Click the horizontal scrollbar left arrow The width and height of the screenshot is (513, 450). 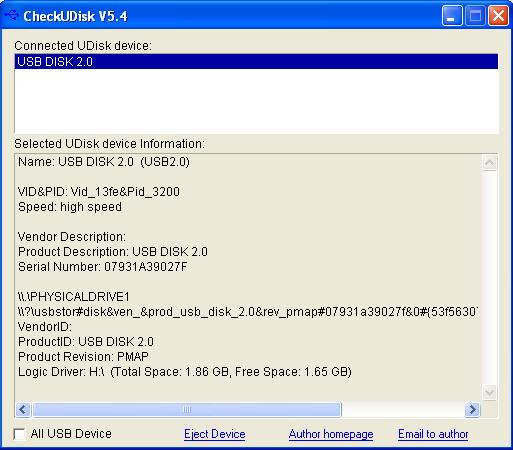pyautogui.click(x=23, y=409)
